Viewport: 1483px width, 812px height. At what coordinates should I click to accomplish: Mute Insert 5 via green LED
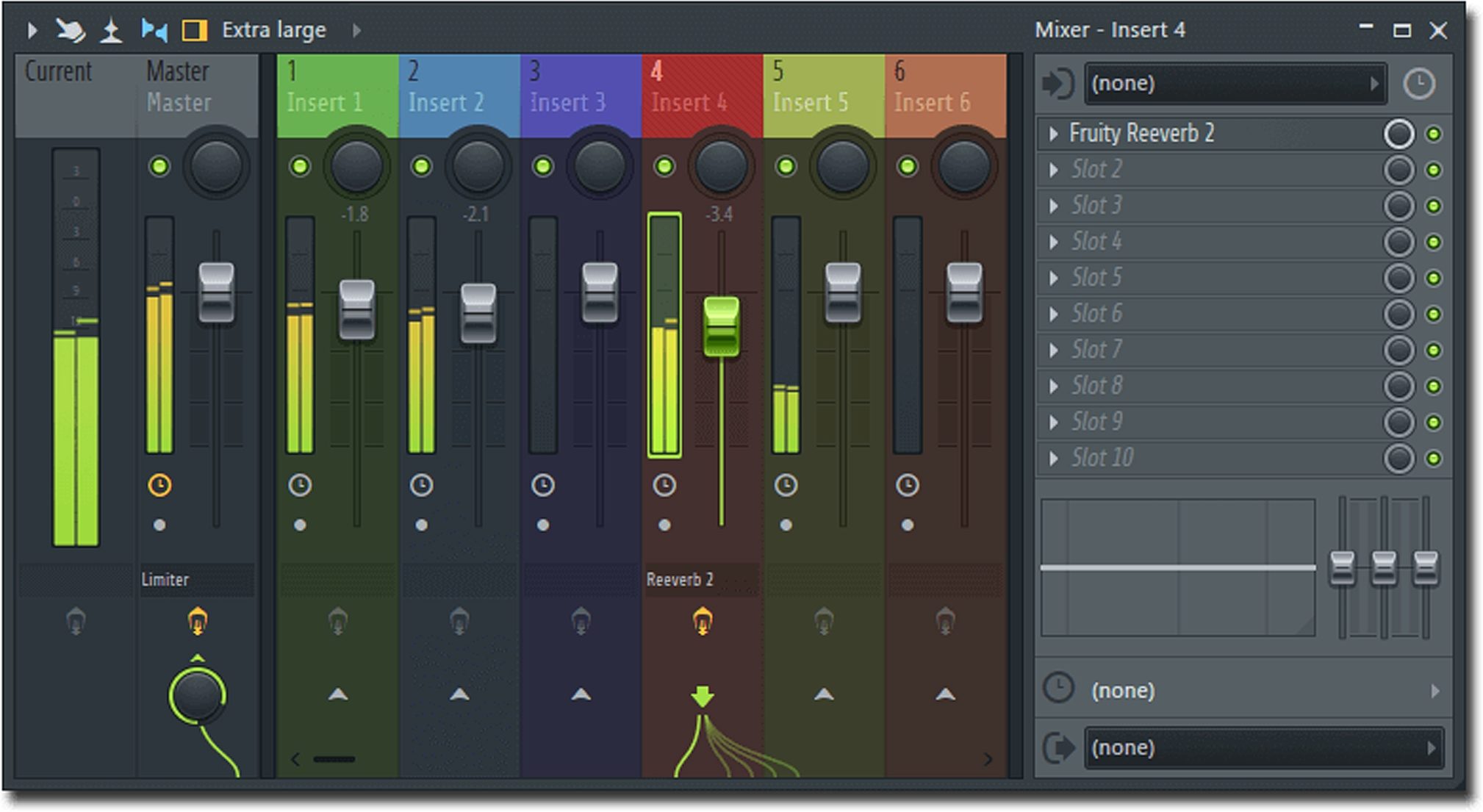786,166
